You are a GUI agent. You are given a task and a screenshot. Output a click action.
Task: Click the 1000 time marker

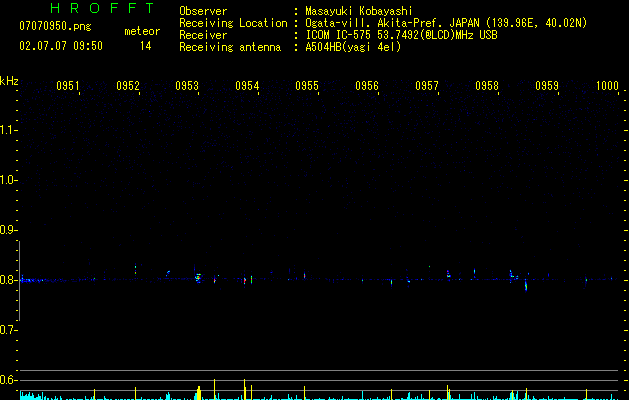607,85
